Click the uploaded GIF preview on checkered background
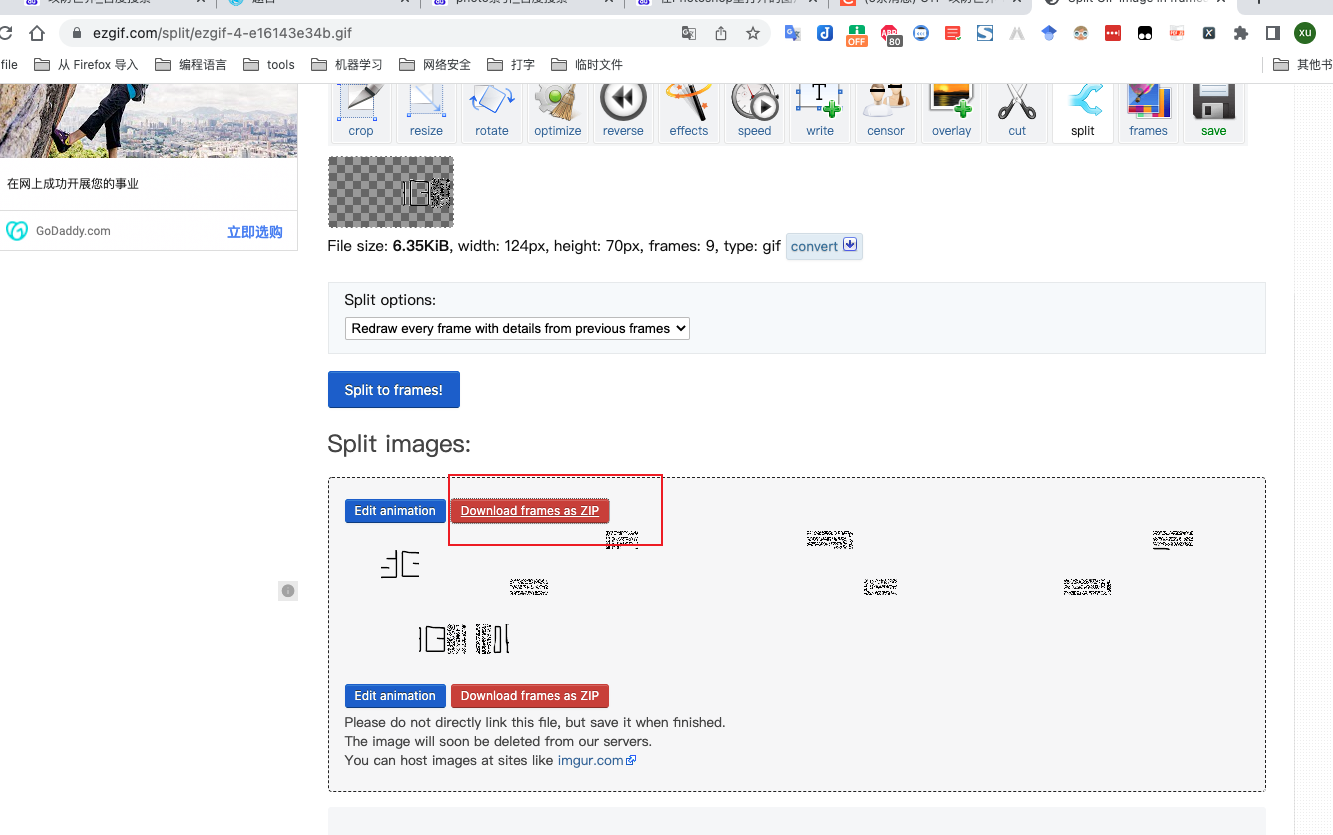 pyautogui.click(x=391, y=192)
